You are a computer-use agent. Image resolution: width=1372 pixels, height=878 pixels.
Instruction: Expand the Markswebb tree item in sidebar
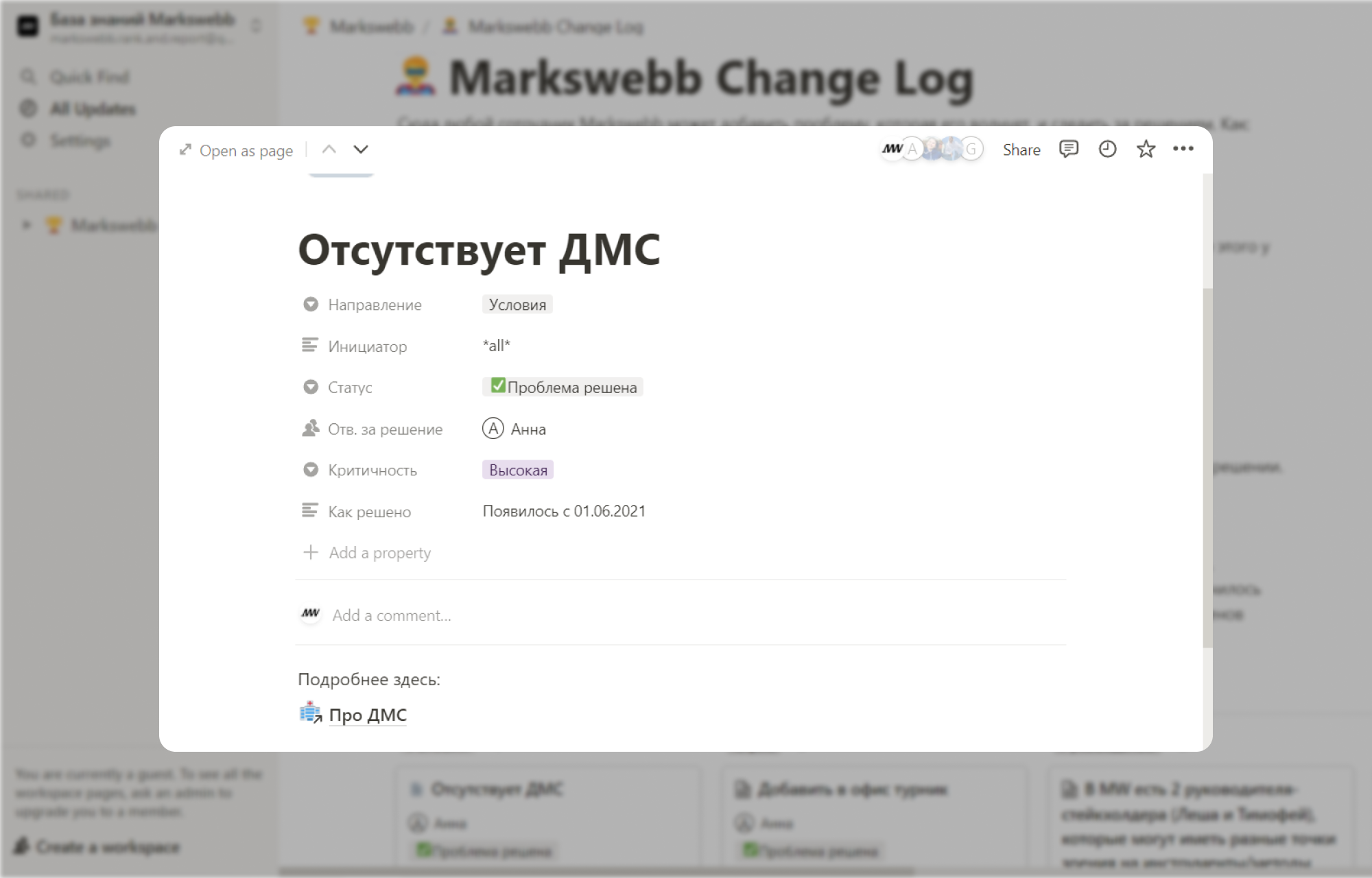(26, 225)
